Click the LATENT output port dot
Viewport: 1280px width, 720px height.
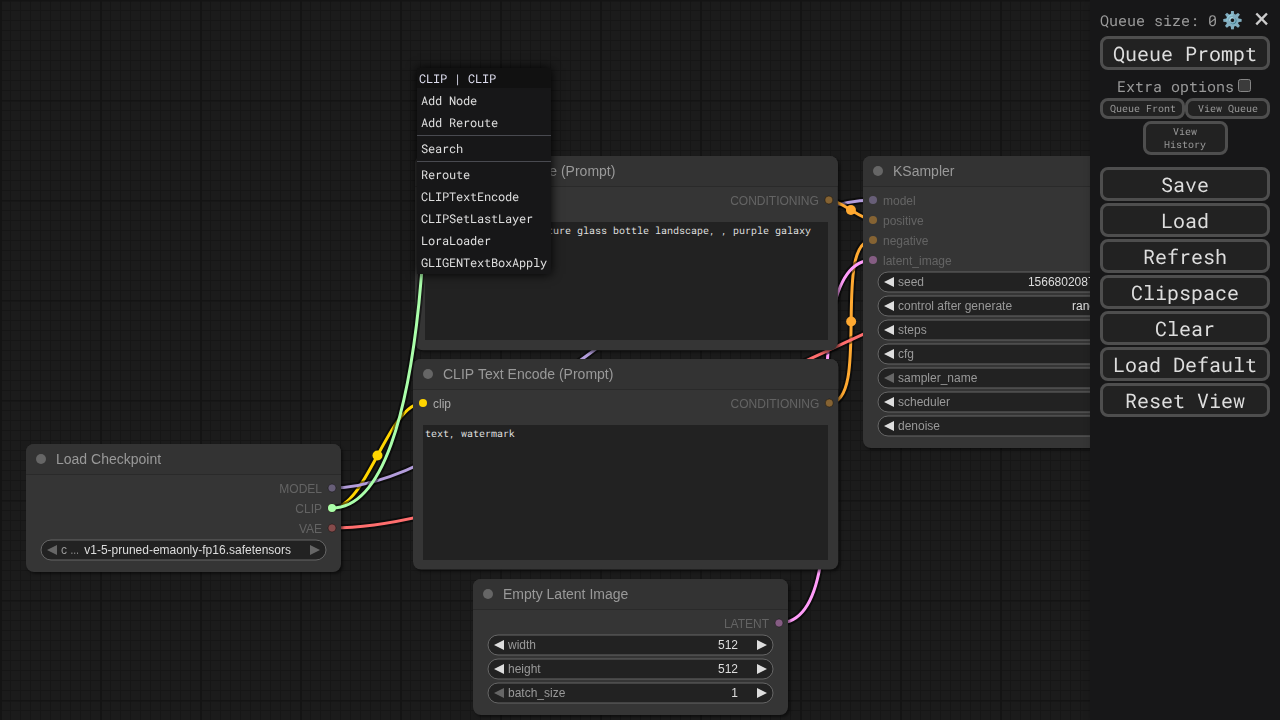point(779,623)
